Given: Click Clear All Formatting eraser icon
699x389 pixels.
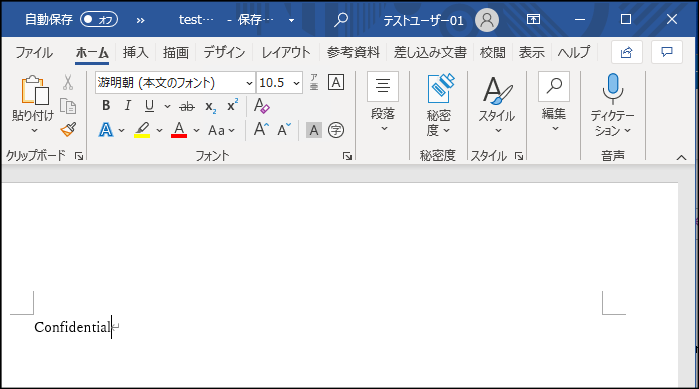Looking at the screenshot, I should pos(262,106).
